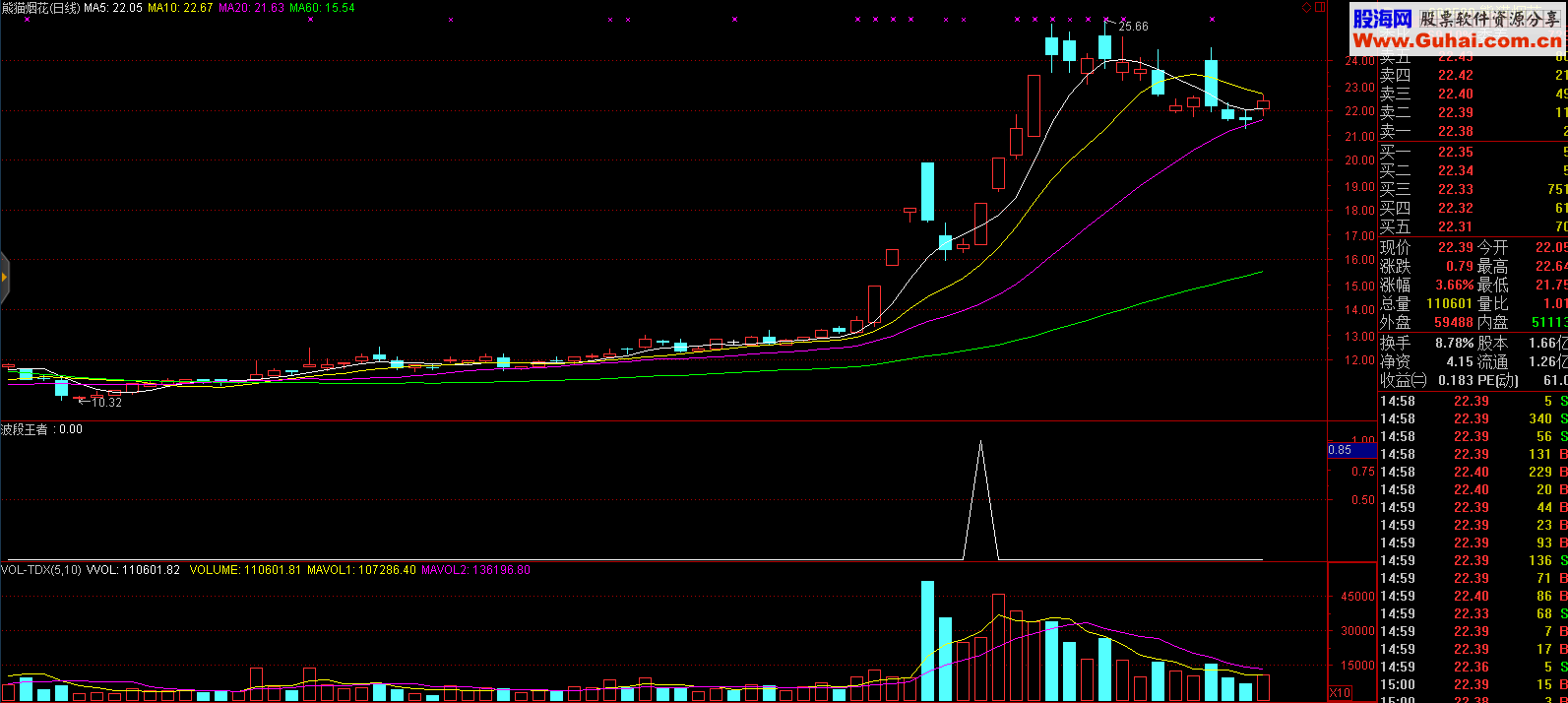Select the 买一 bid row at 22.35
Screen dimensions: 1568x703
[1473, 153]
